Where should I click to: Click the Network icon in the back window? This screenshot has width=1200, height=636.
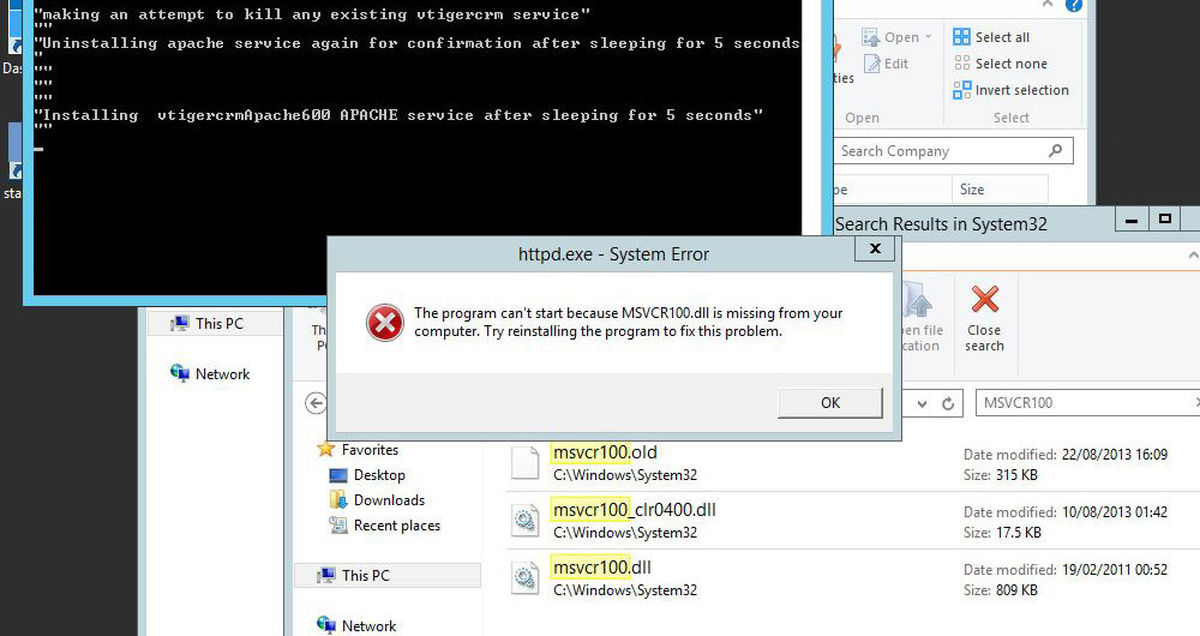180,373
